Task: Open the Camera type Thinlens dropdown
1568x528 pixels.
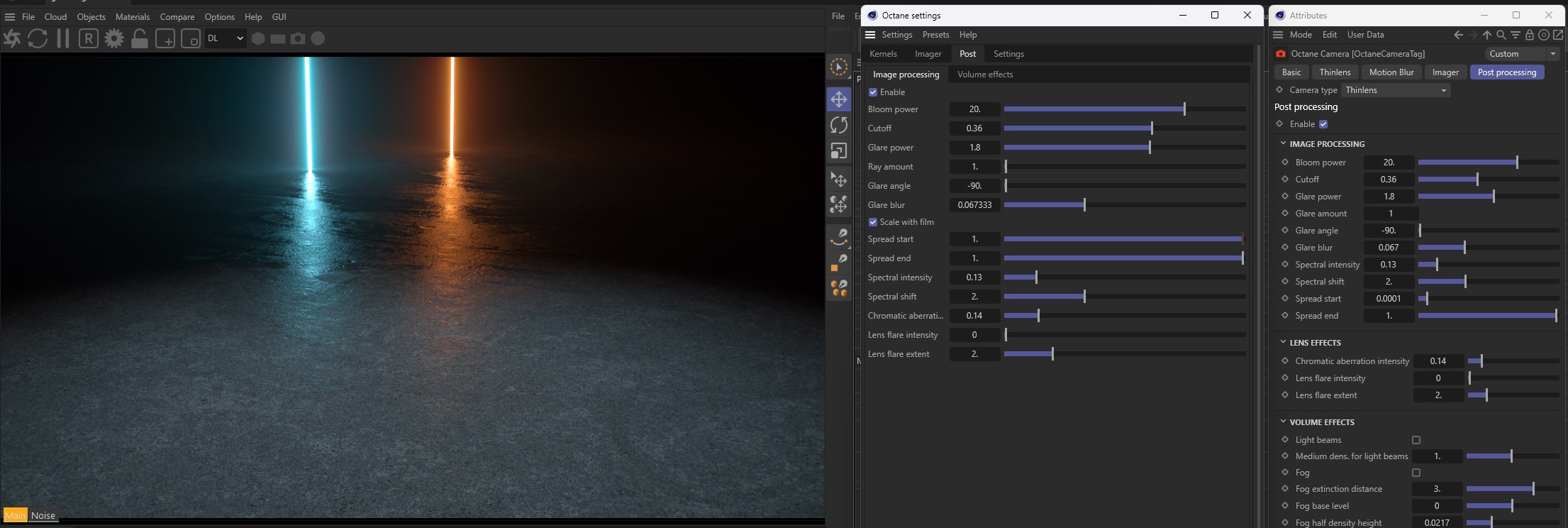Action: 1396,90
